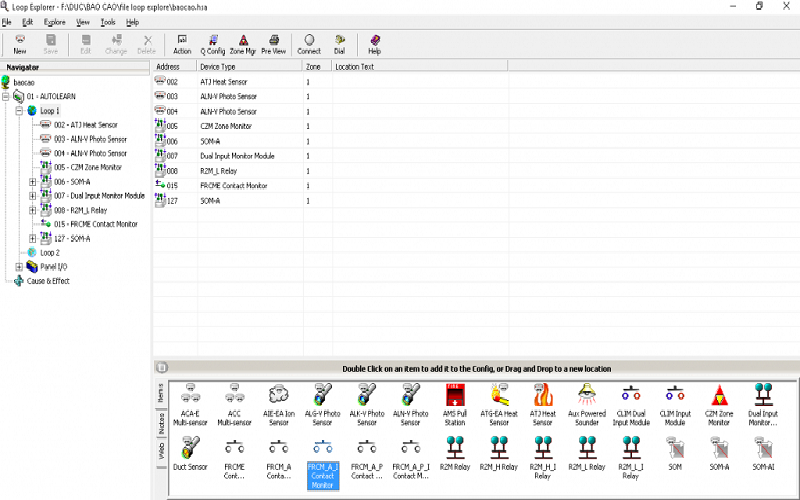This screenshot has width=800, height=500.
Task: Click the palette panel collapse button
Action: coord(162,368)
